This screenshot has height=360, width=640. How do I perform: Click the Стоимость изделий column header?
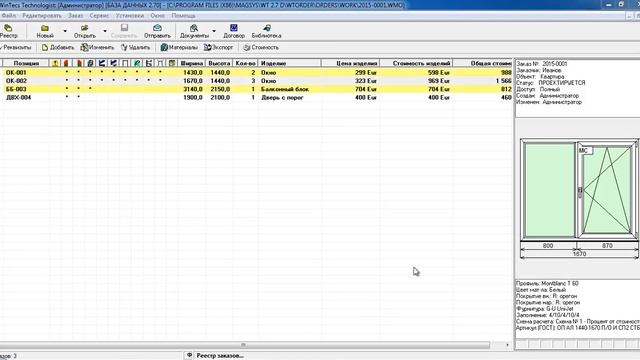417,63
